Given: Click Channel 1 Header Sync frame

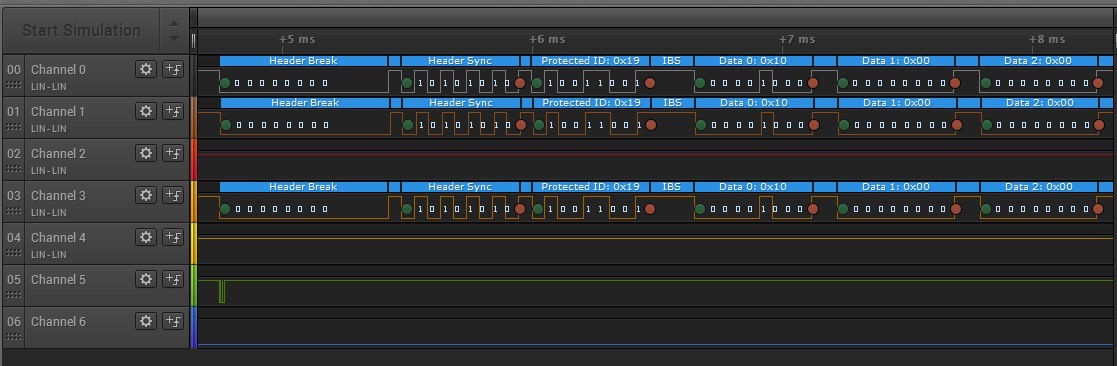Looking at the screenshot, I should (x=462, y=103).
